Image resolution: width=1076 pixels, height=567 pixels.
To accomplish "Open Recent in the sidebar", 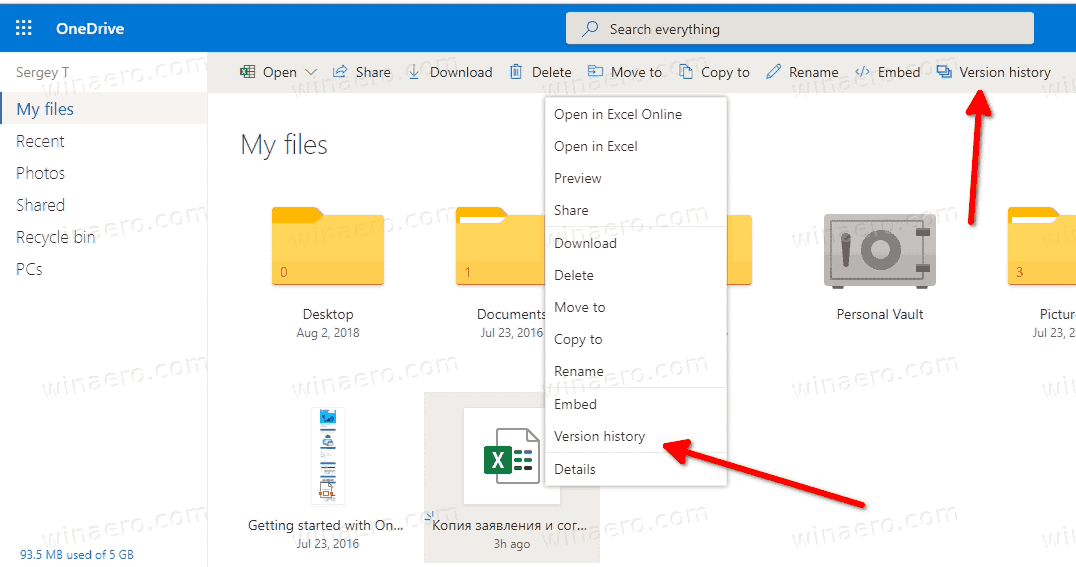I will click(x=40, y=141).
